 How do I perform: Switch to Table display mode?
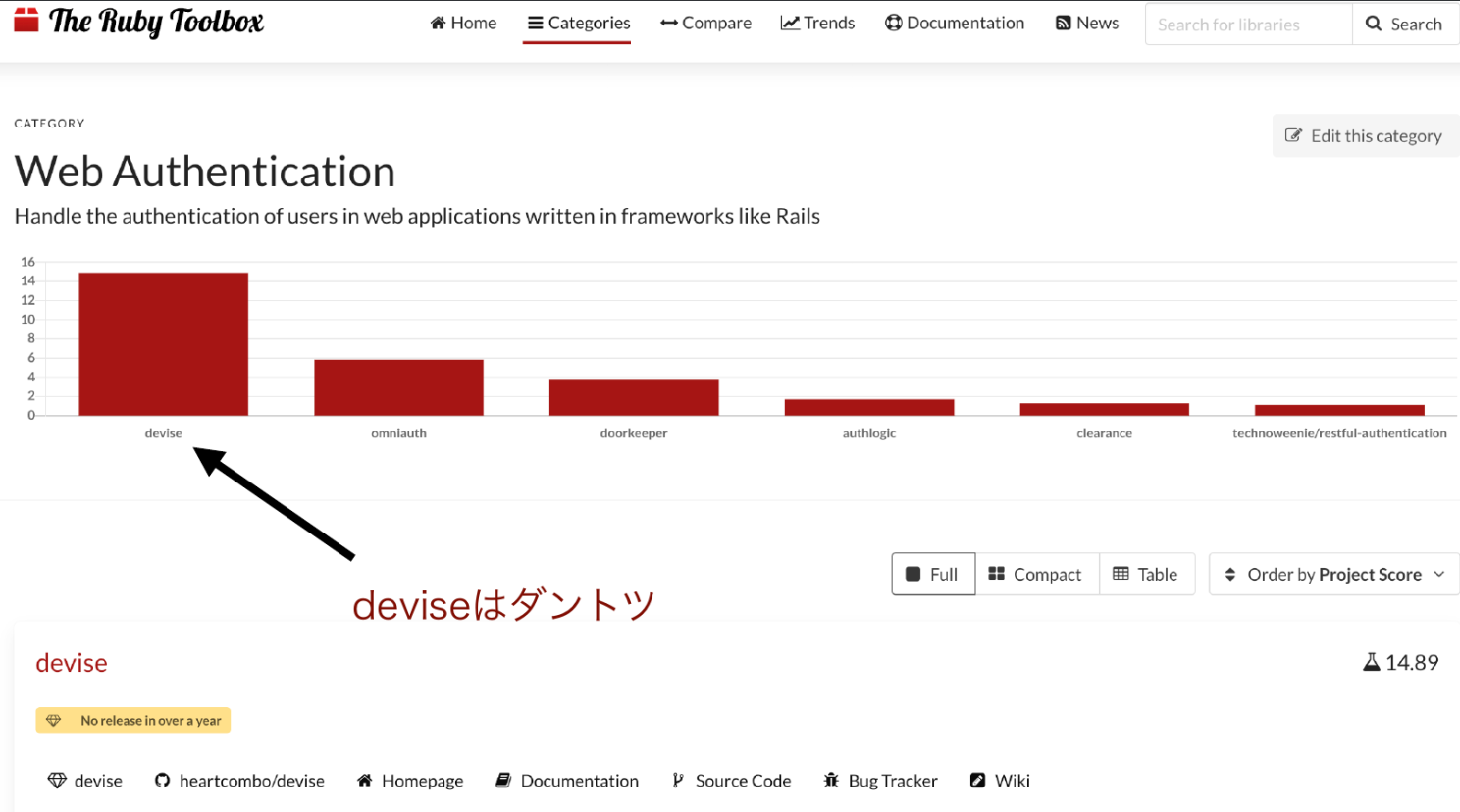point(1145,574)
